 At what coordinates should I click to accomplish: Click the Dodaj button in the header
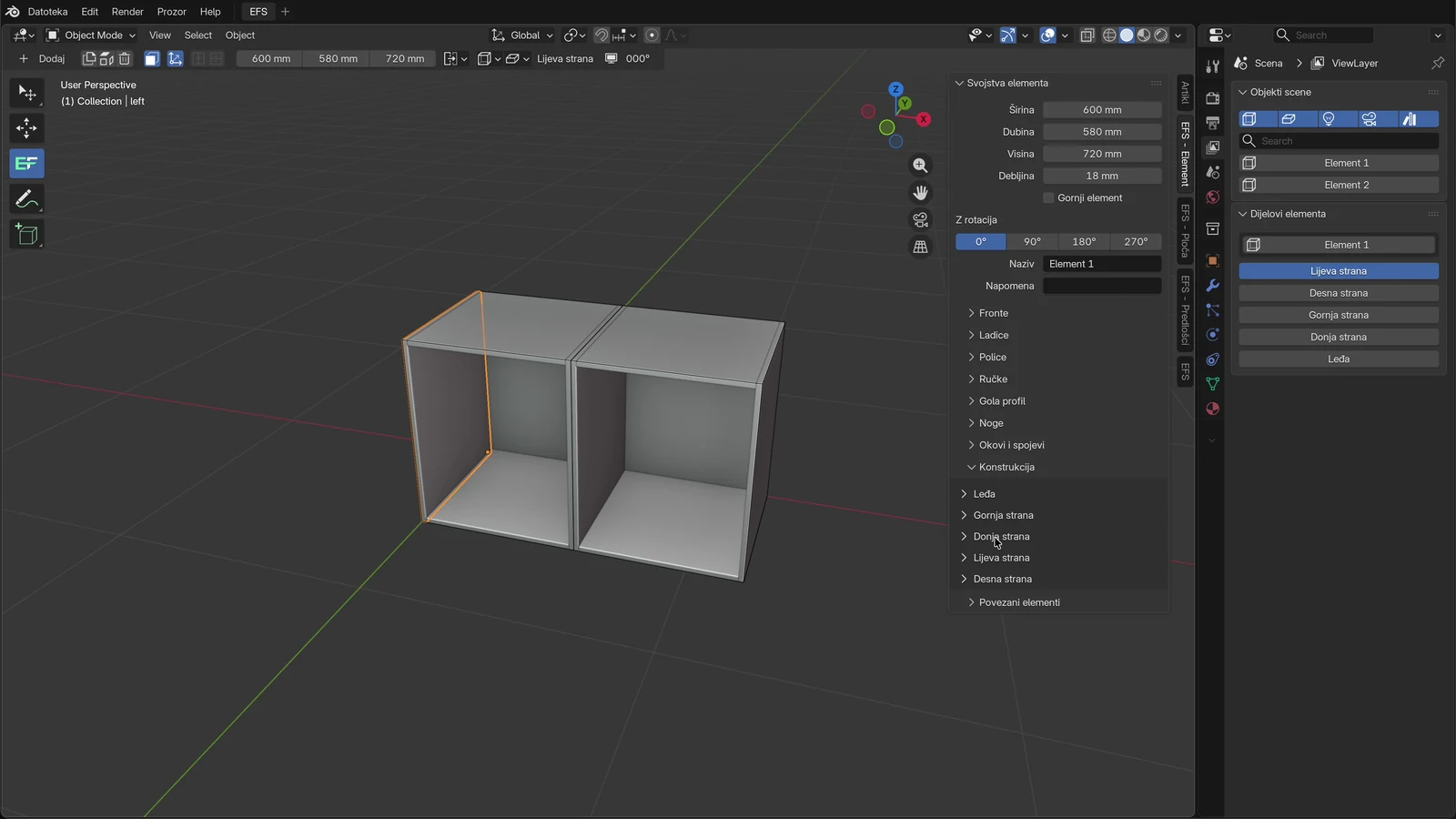[x=42, y=58]
